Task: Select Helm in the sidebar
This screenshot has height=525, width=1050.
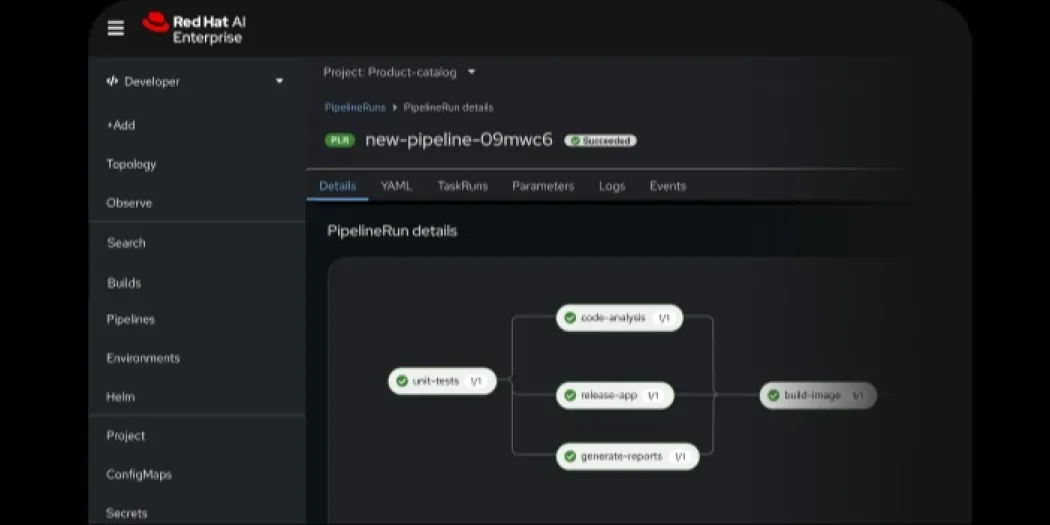Action: tap(121, 397)
